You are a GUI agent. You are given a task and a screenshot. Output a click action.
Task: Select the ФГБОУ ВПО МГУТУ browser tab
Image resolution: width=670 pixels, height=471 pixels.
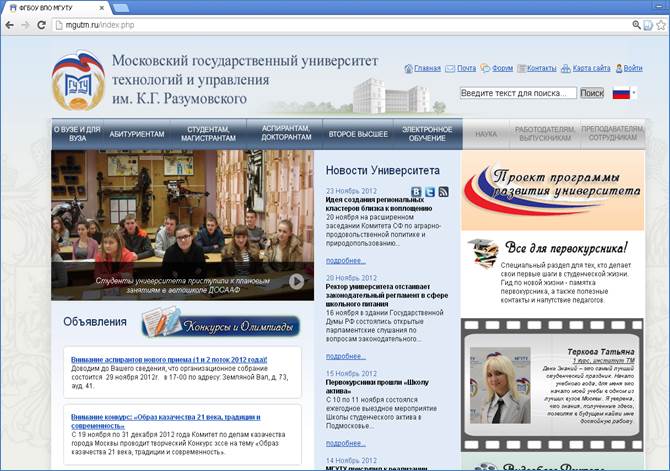pyautogui.click(x=56, y=8)
